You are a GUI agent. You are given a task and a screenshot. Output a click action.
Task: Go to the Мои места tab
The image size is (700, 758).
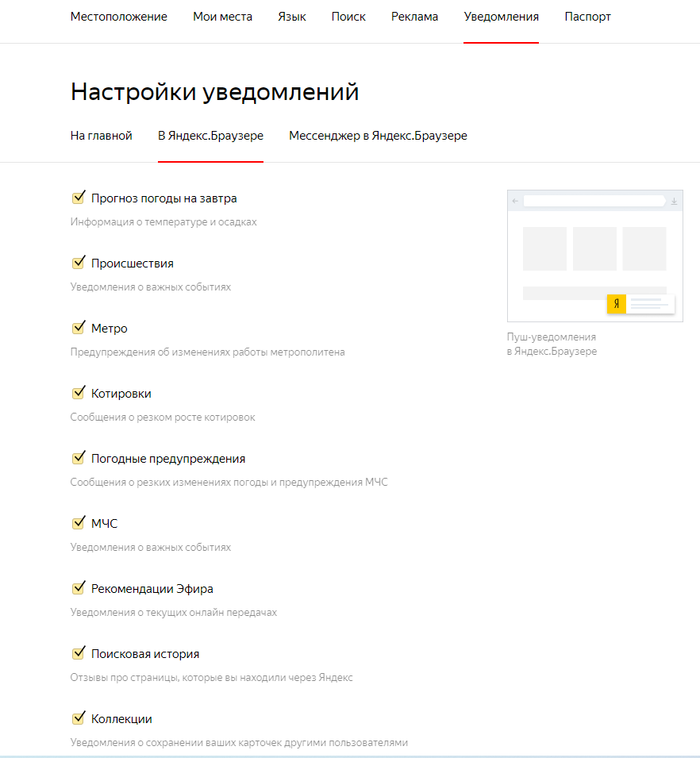[x=222, y=17]
